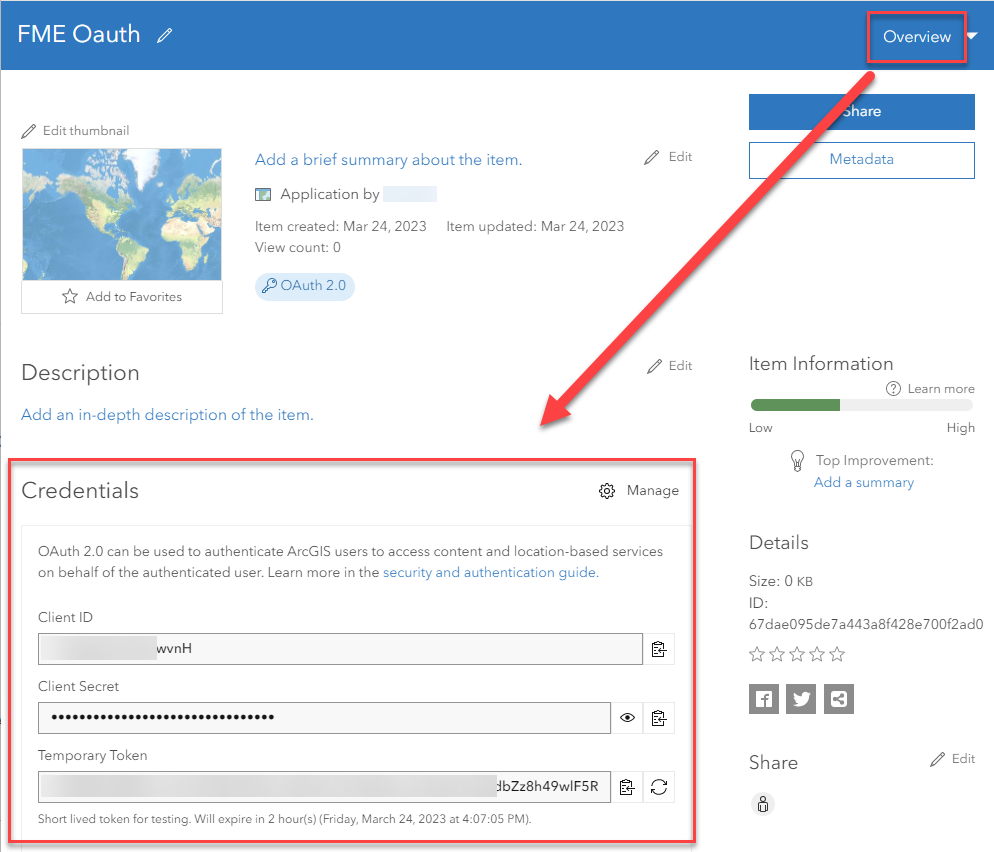994x852 pixels.
Task: Click the OAuth 2.0 tag
Action: (304, 286)
